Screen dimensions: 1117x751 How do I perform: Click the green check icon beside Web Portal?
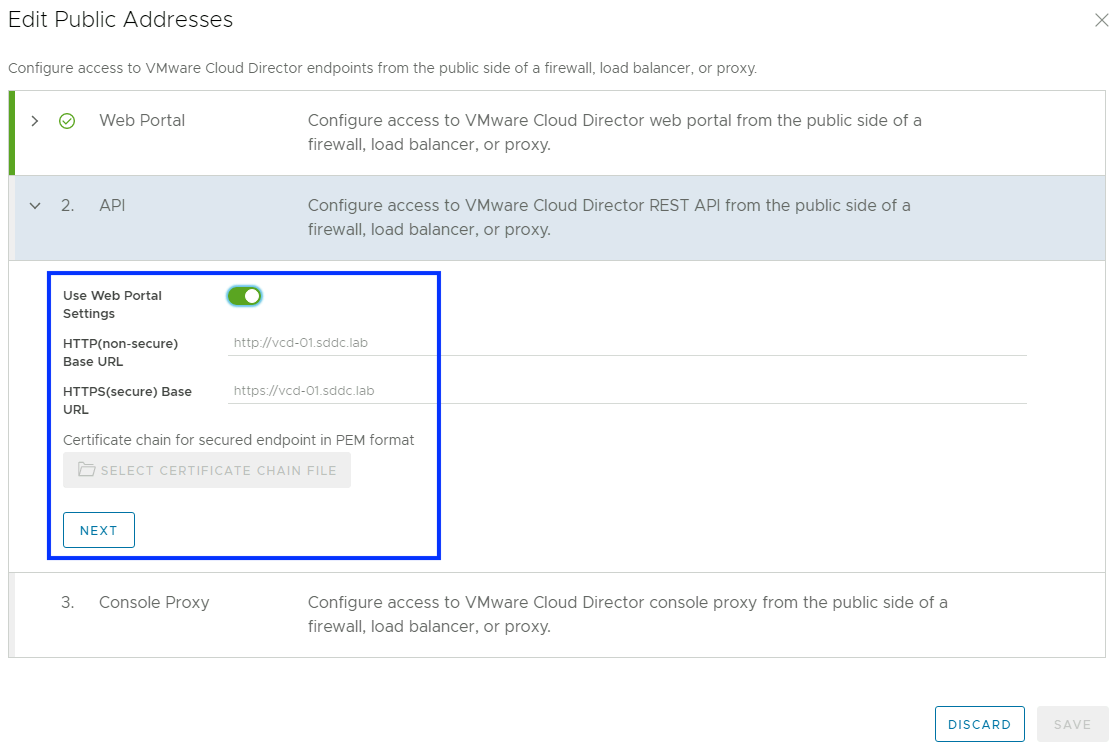tap(67, 121)
